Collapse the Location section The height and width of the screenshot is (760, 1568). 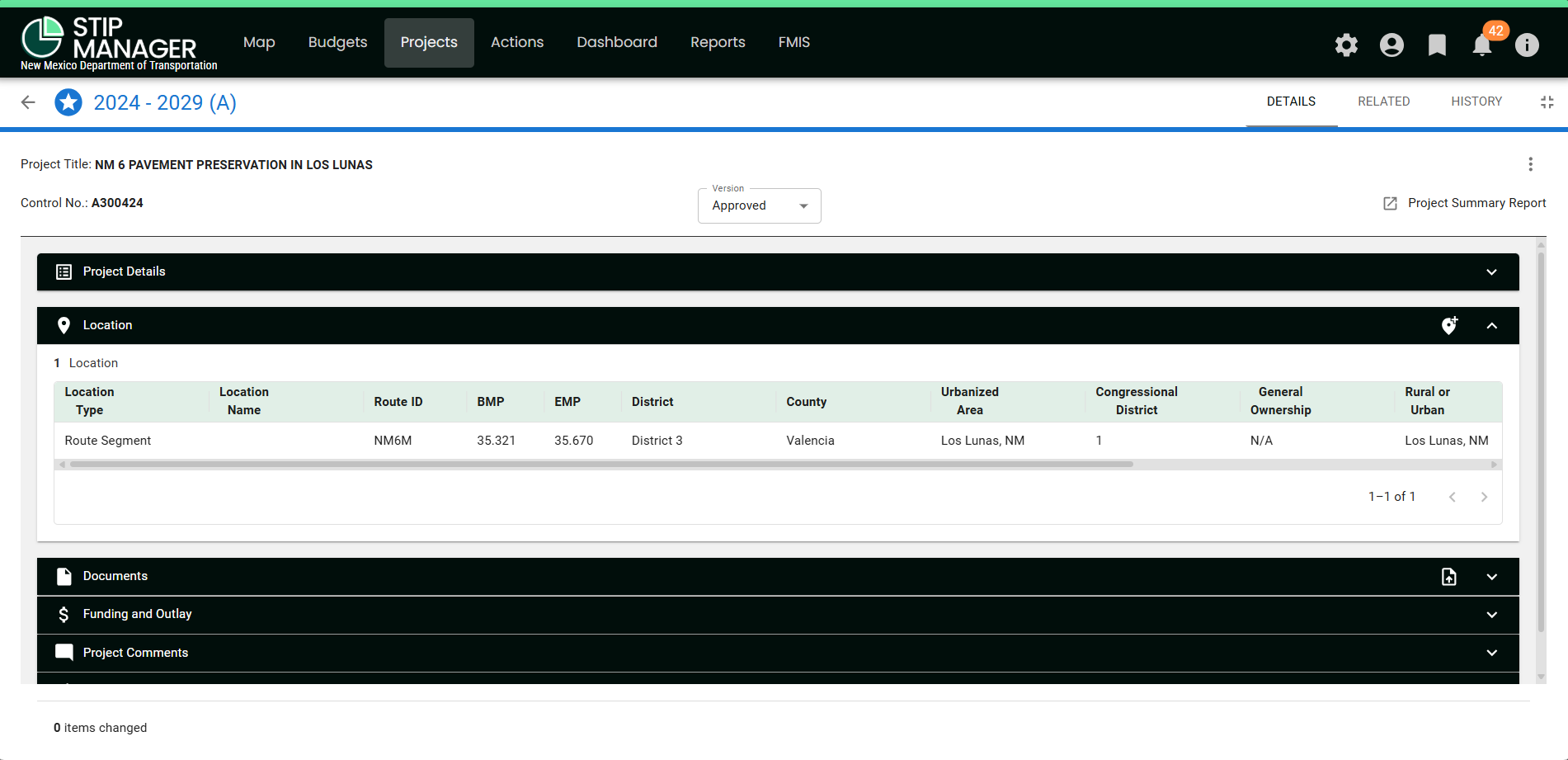coord(1491,326)
